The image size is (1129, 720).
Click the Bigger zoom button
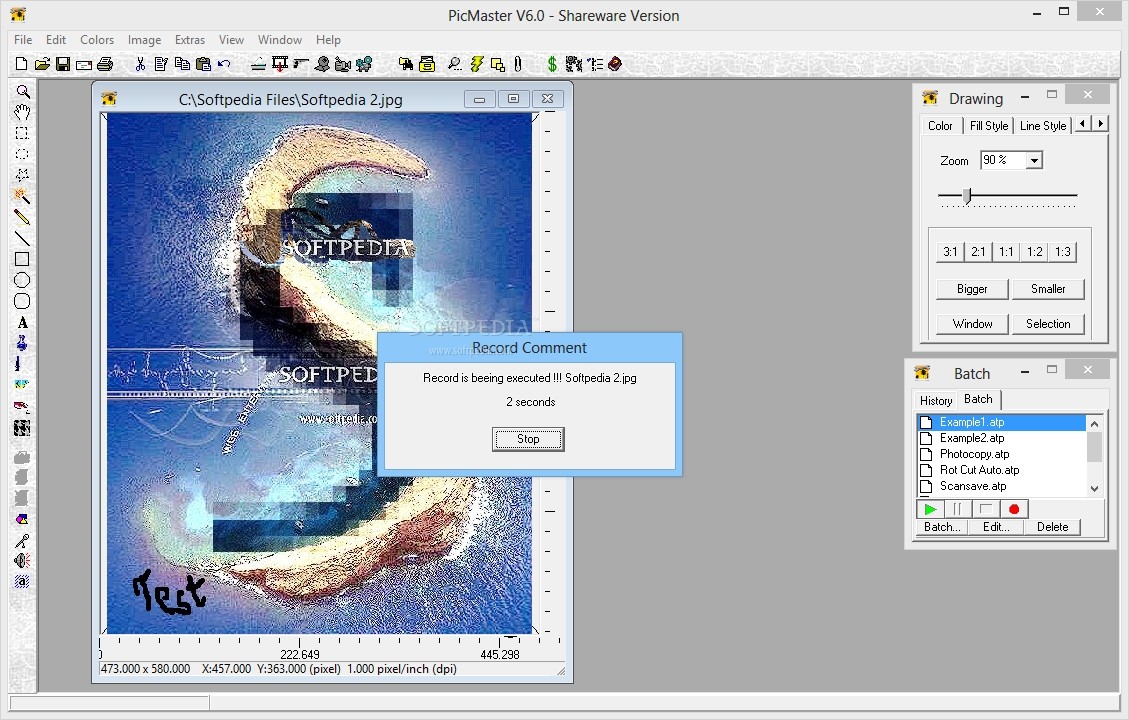click(972, 289)
